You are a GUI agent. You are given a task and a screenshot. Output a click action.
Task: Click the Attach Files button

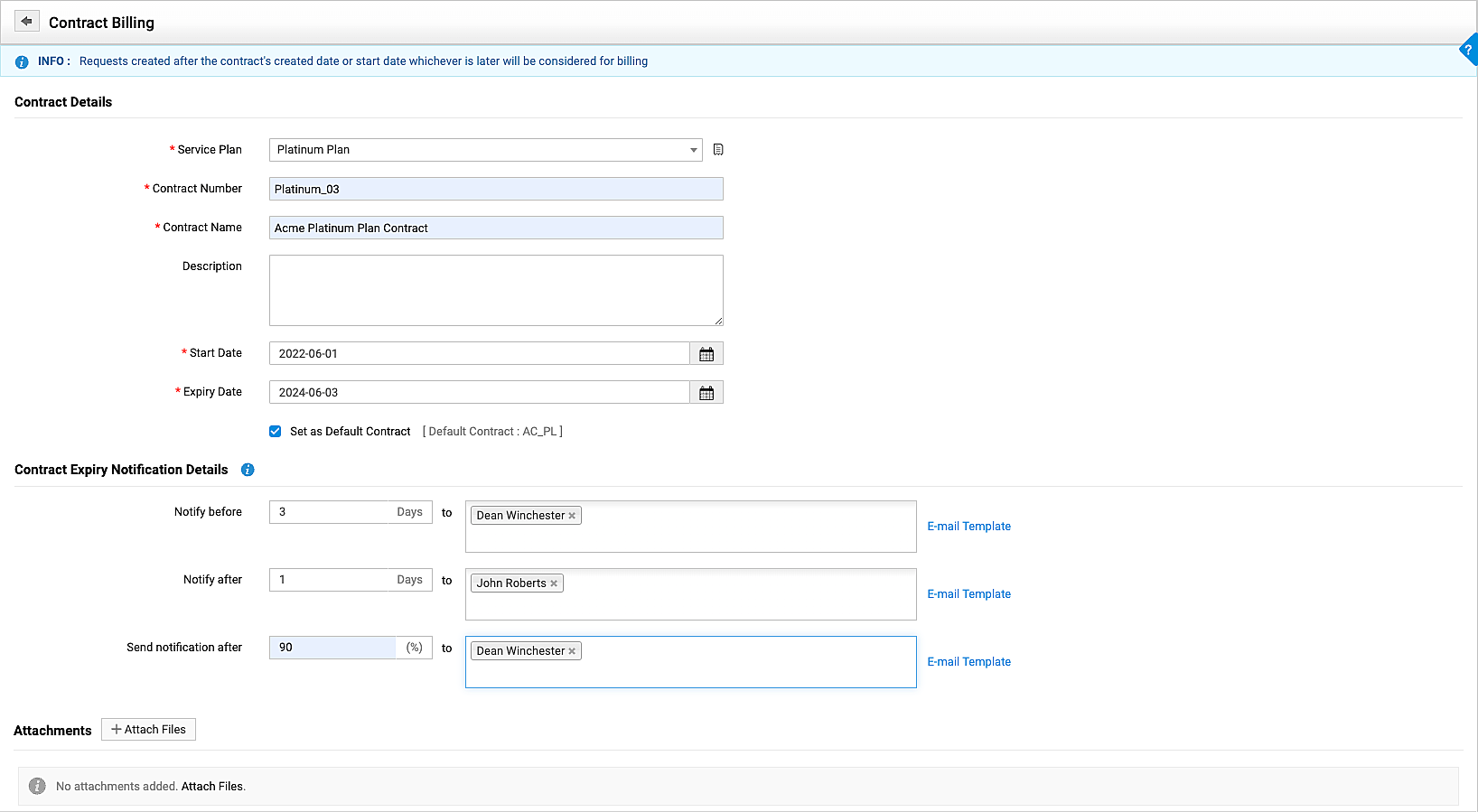point(148,730)
